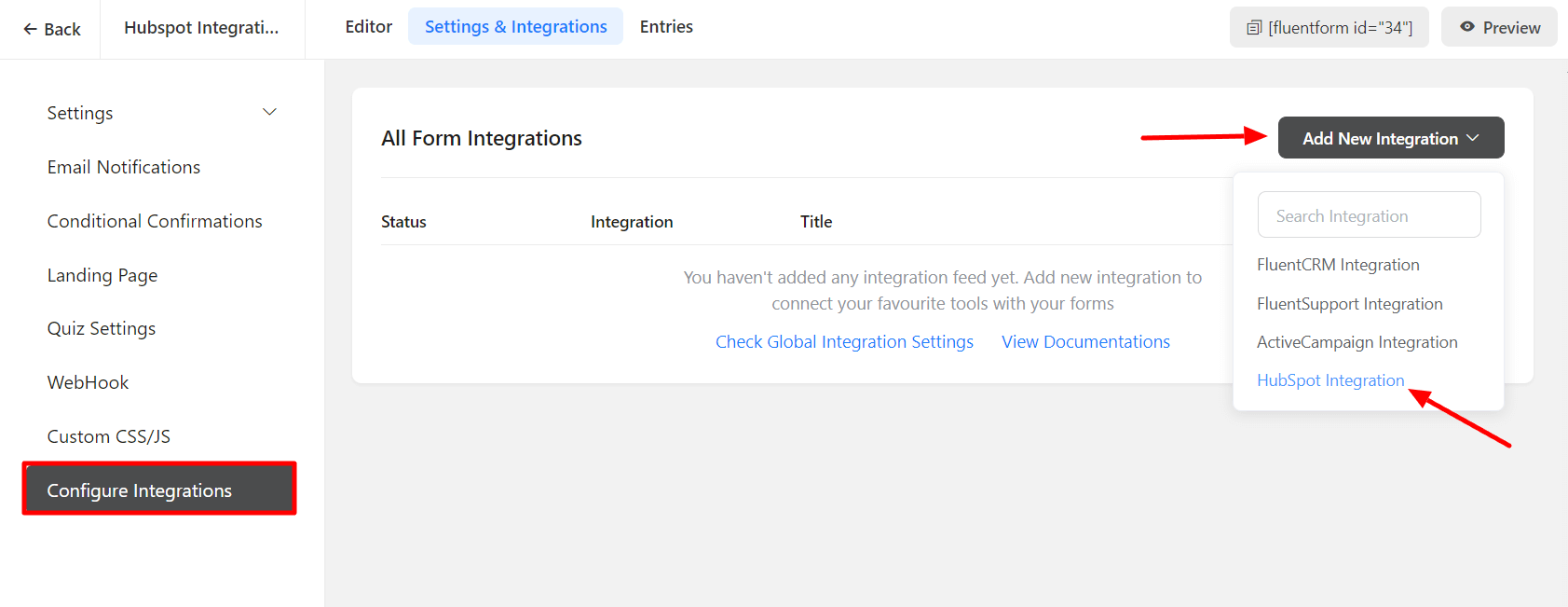Go to Conditional Confirmations settings

click(x=155, y=221)
